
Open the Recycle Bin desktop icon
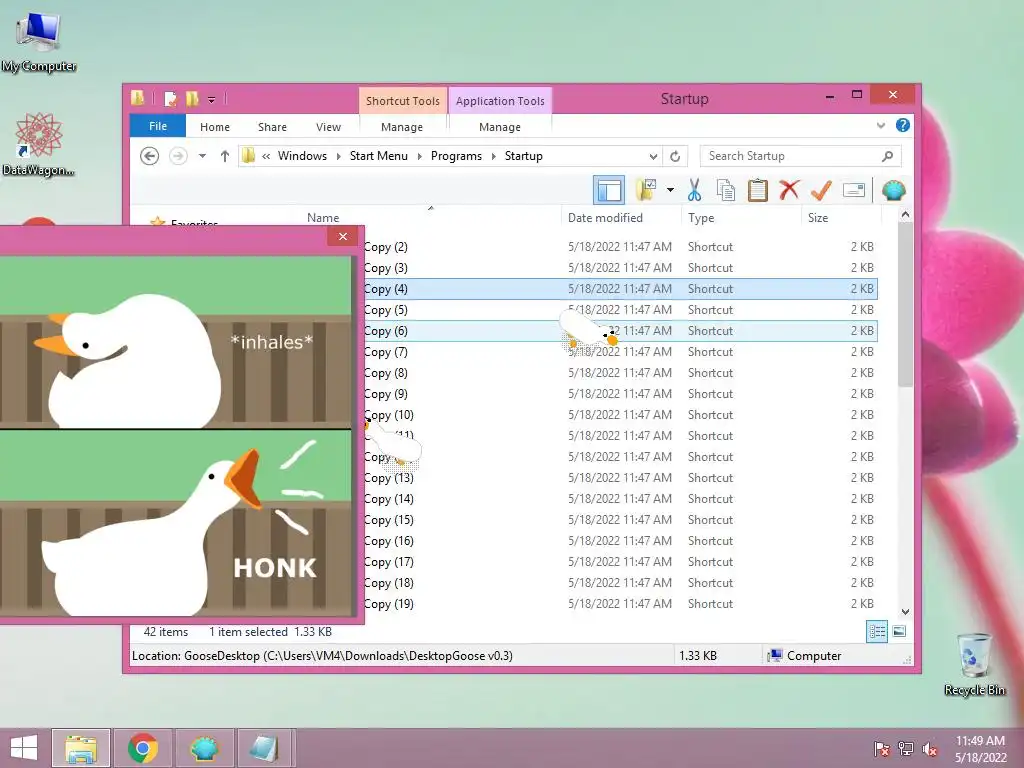[974, 664]
